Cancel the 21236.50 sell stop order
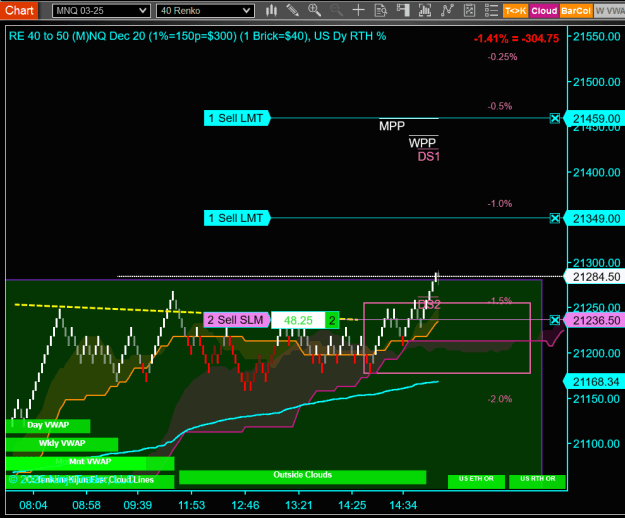 [555, 320]
